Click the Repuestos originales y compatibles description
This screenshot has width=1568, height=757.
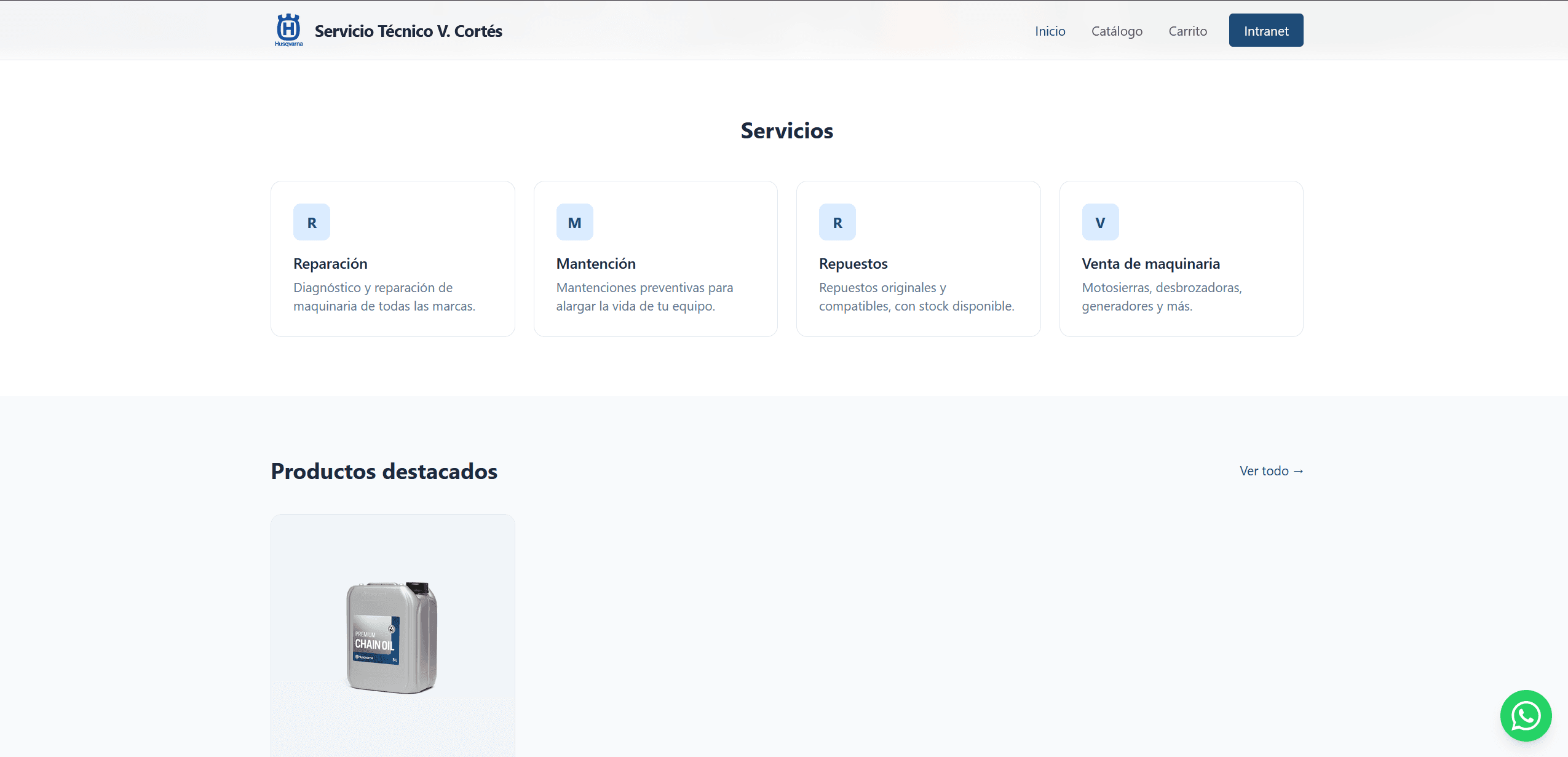pyautogui.click(x=916, y=296)
